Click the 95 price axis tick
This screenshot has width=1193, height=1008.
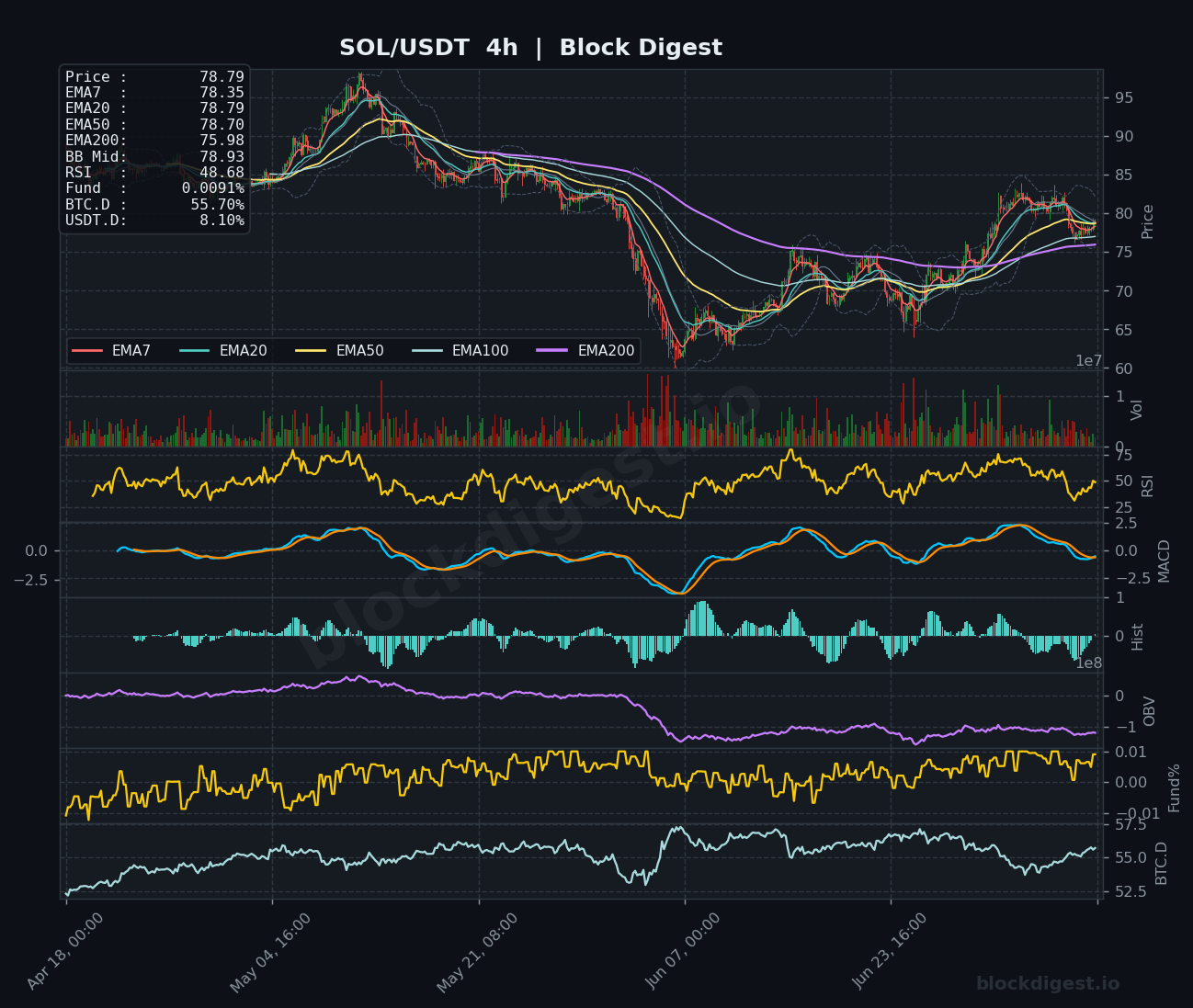click(x=1123, y=98)
